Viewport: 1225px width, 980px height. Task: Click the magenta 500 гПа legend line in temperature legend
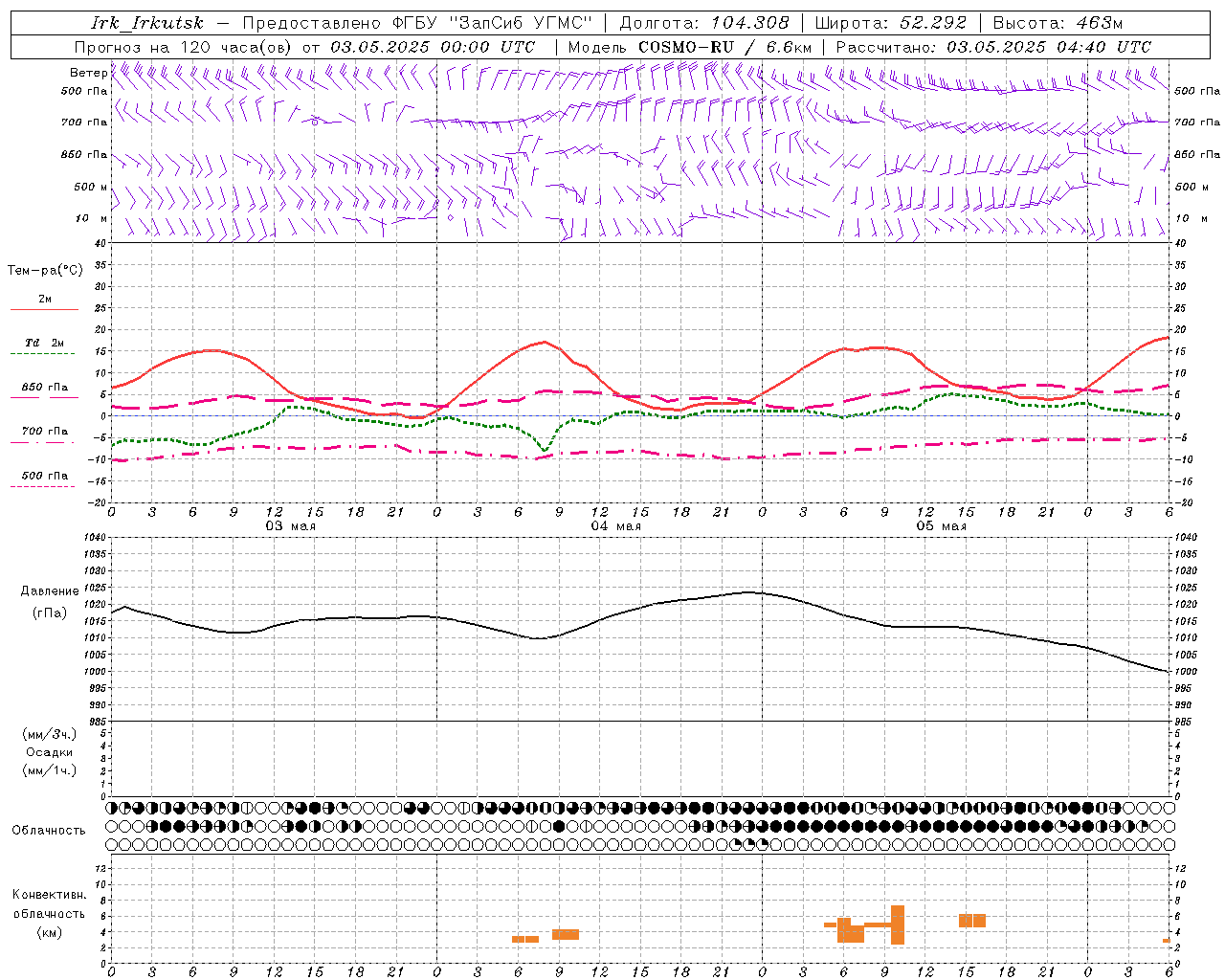(x=44, y=486)
